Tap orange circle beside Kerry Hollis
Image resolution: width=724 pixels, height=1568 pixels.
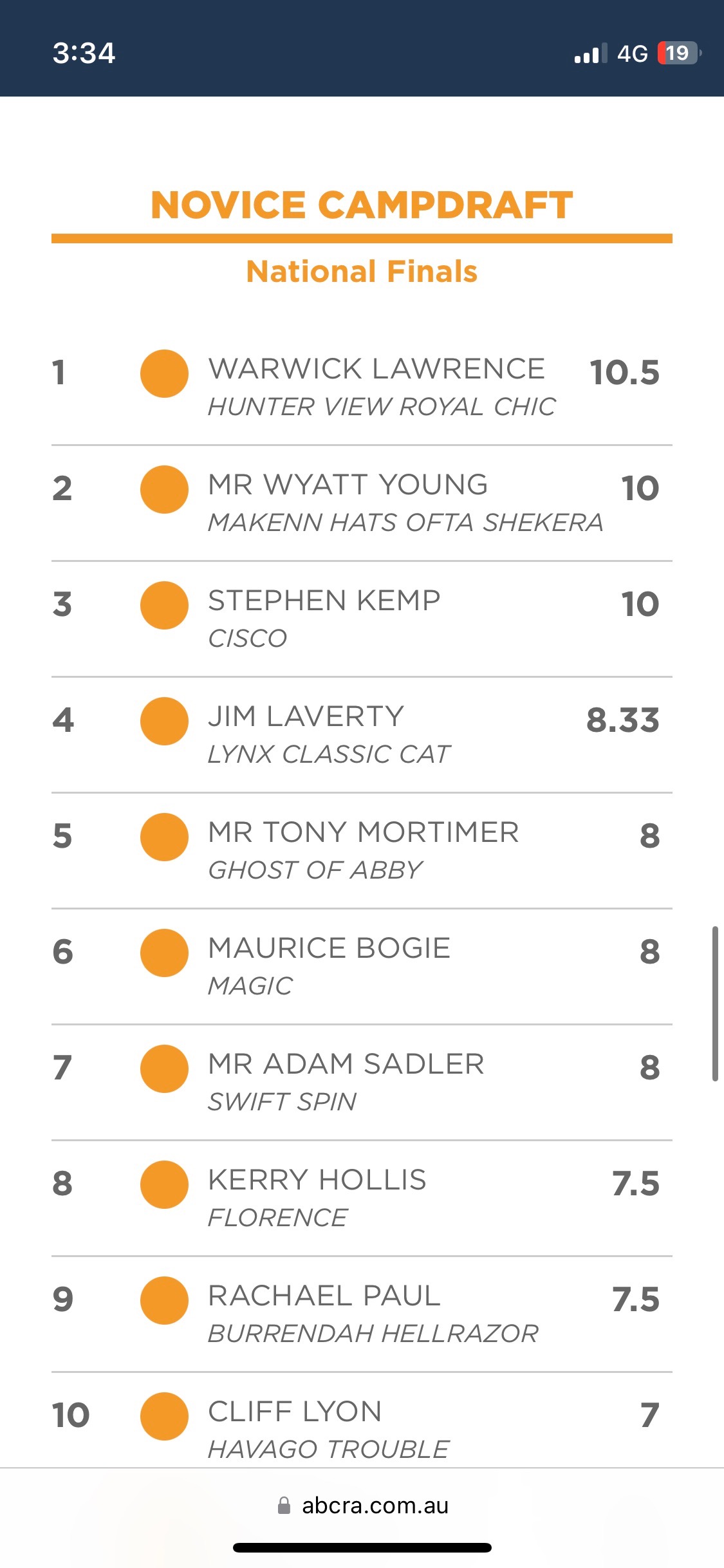164,1184
